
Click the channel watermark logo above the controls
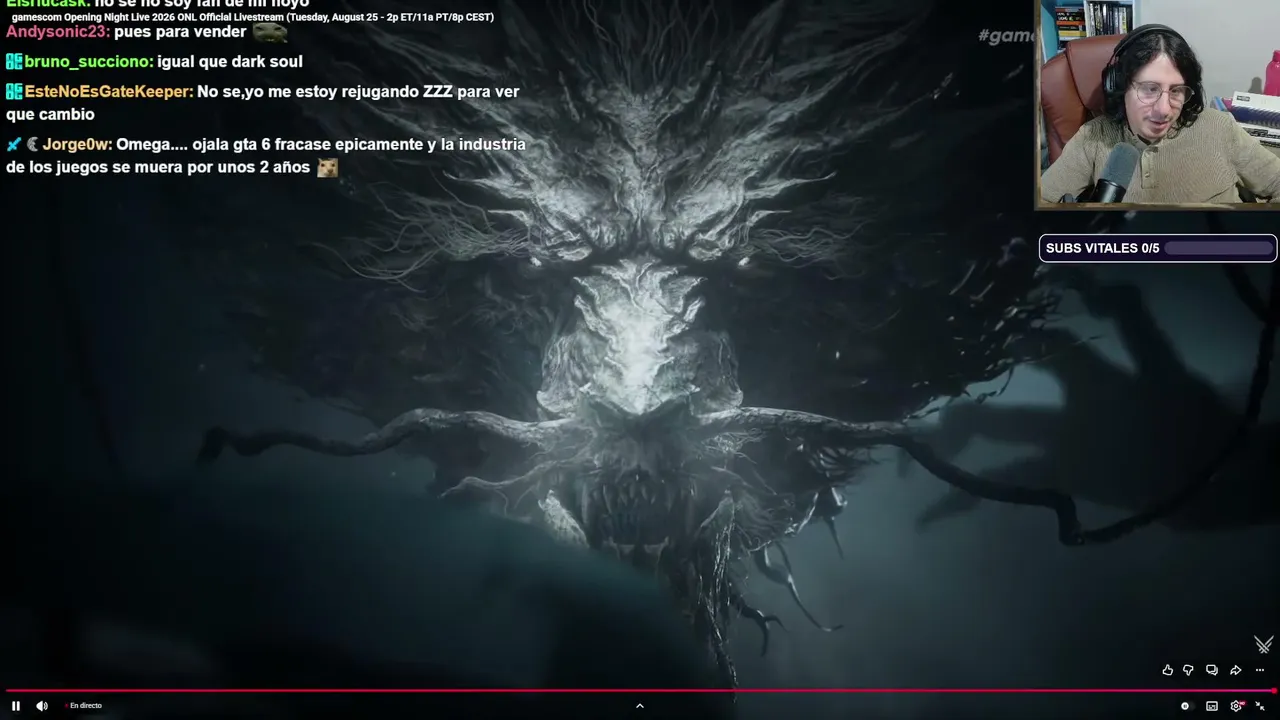click(x=1263, y=644)
